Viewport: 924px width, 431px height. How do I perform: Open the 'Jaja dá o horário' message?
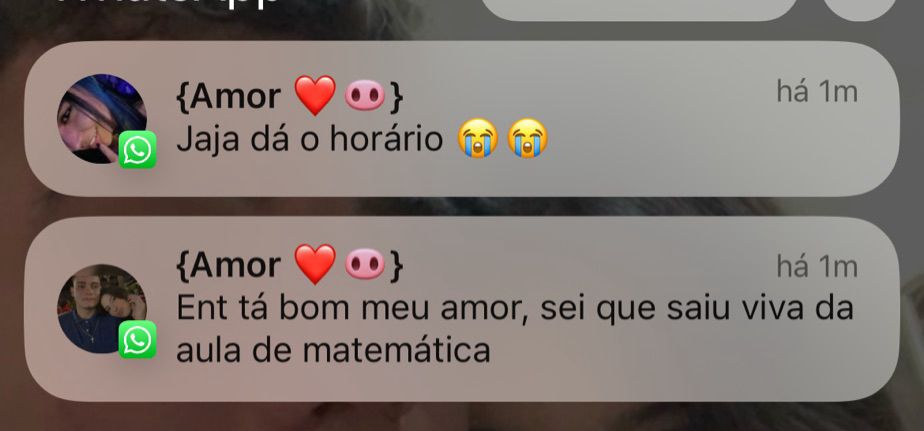pyautogui.click(x=462, y=119)
